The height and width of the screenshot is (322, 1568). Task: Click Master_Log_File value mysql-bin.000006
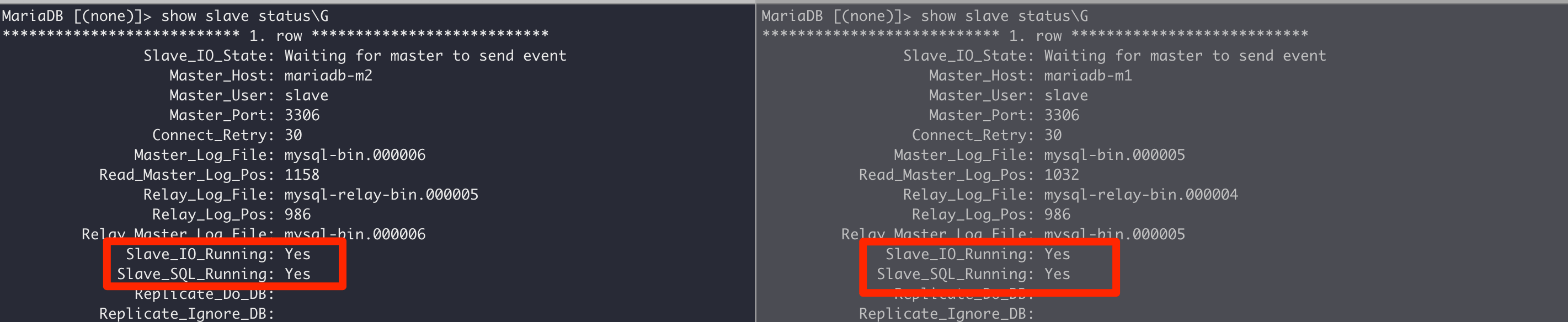coord(355,155)
